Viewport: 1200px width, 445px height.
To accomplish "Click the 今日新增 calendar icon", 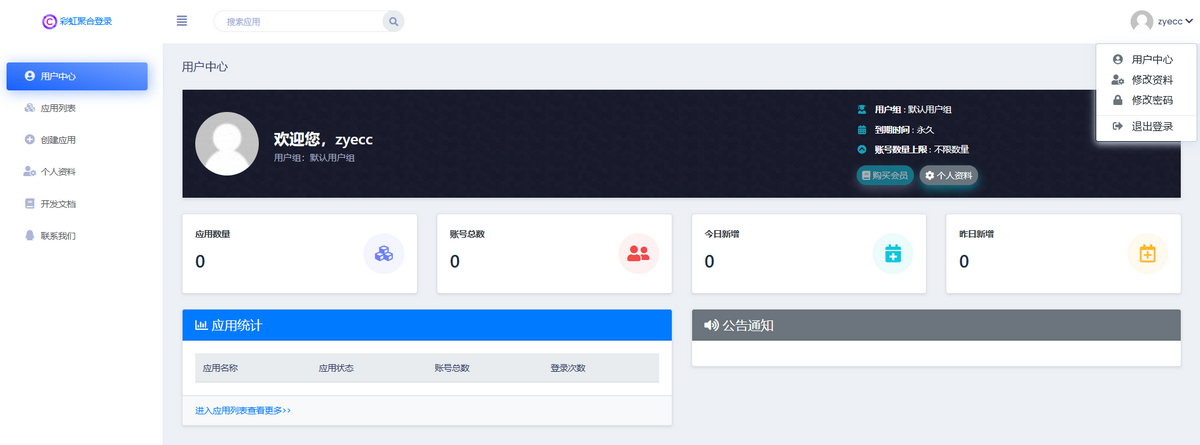I will point(893,254).
